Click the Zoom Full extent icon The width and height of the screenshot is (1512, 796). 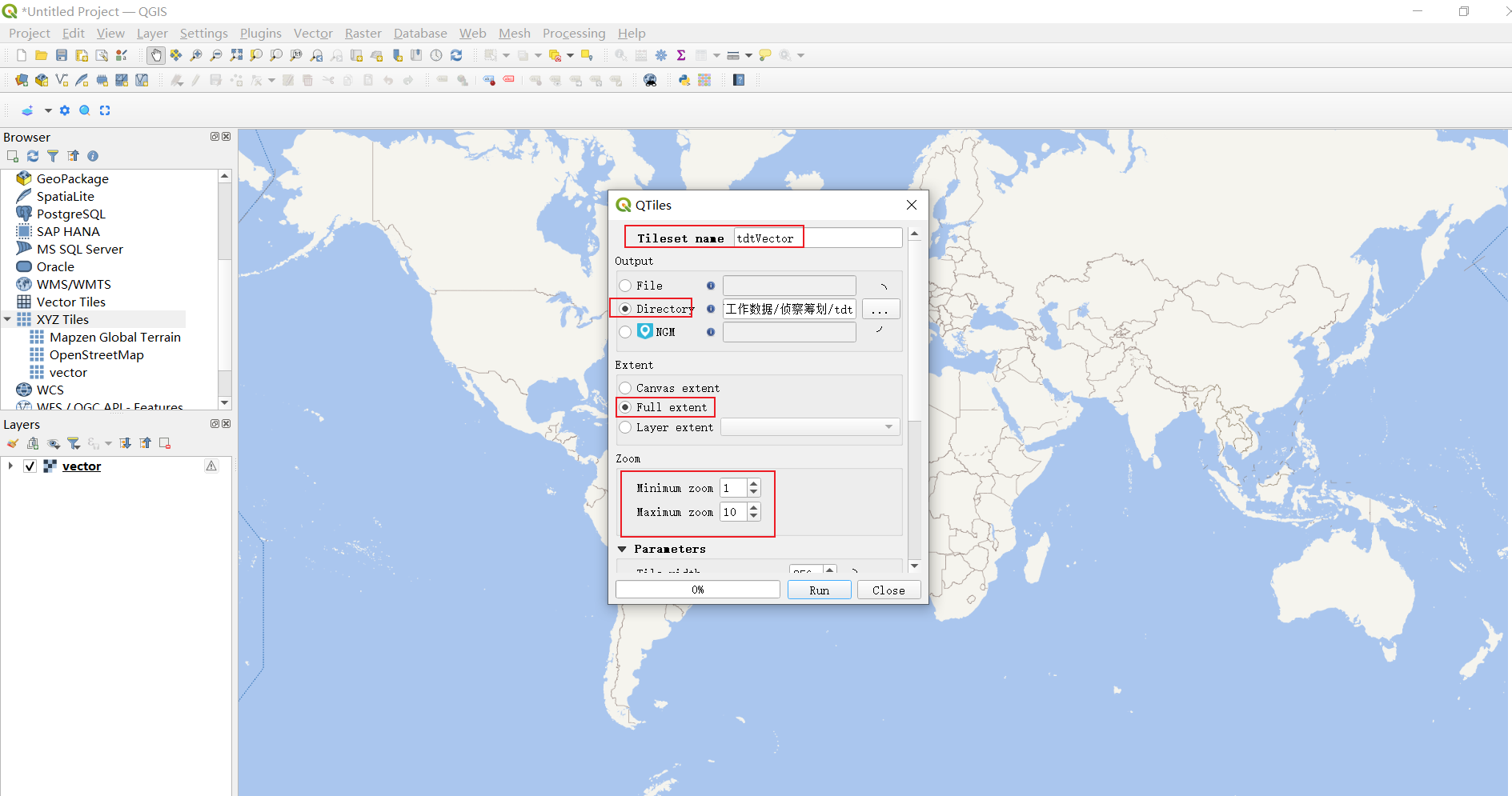[236, 55]
